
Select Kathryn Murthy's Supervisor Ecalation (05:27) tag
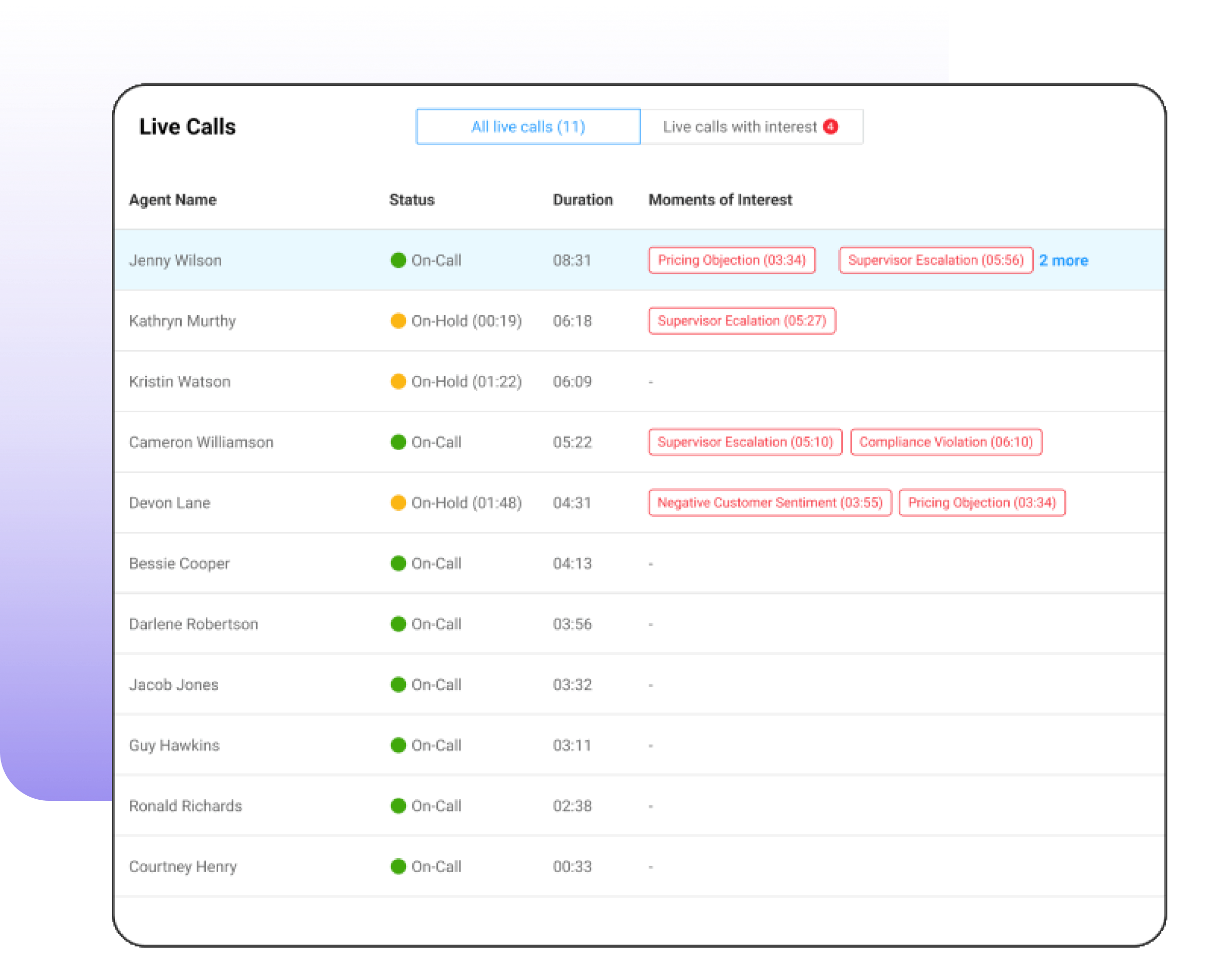742,321
